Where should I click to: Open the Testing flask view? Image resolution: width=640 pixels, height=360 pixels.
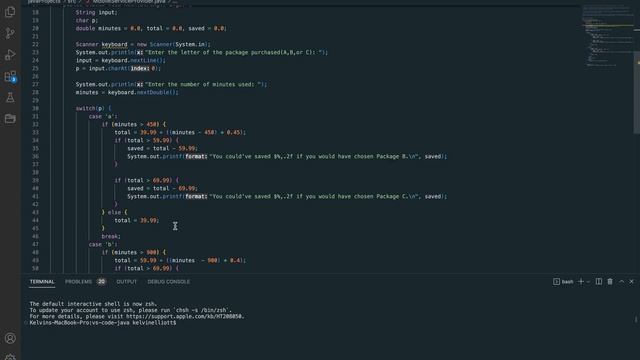pos(10,98)
